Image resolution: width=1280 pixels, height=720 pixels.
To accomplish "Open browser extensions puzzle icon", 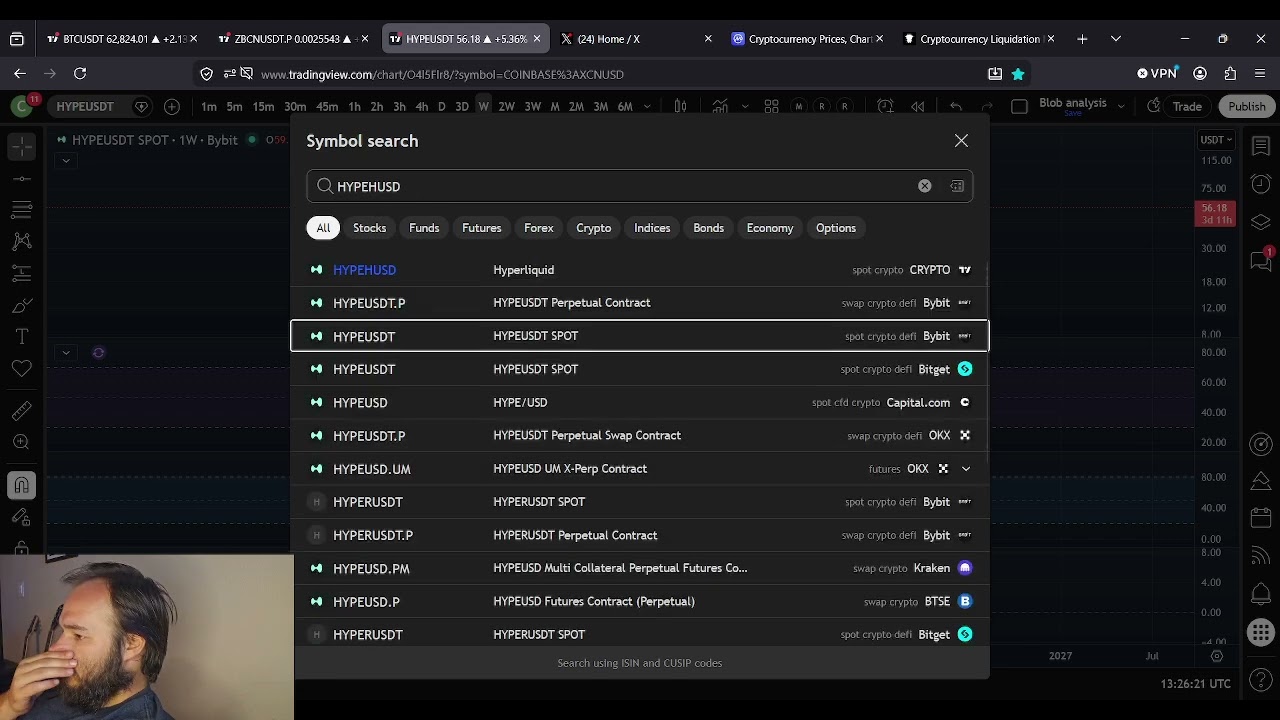I will coord(1230,73).
